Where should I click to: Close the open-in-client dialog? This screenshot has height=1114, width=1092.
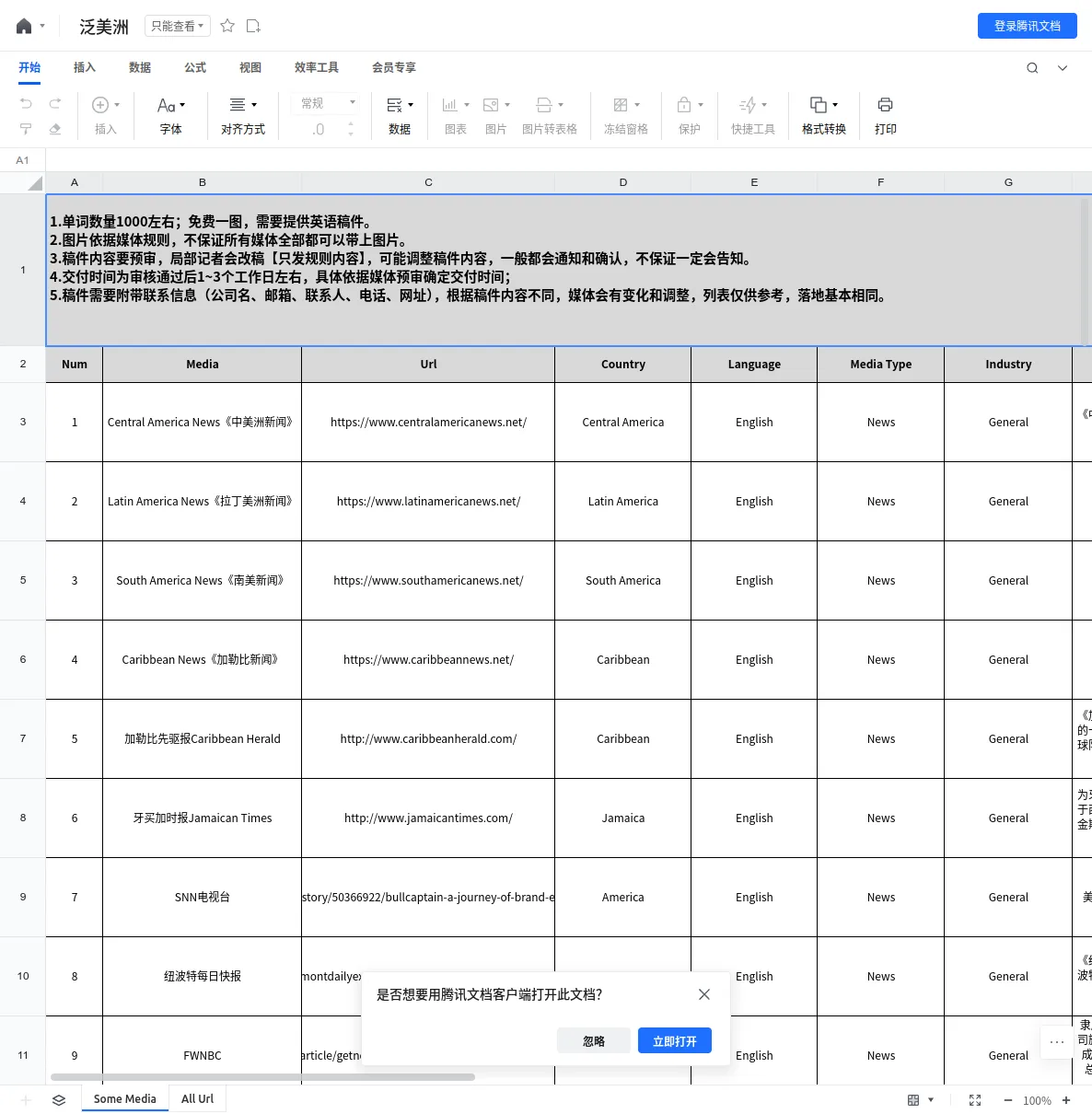click(704, 994)
